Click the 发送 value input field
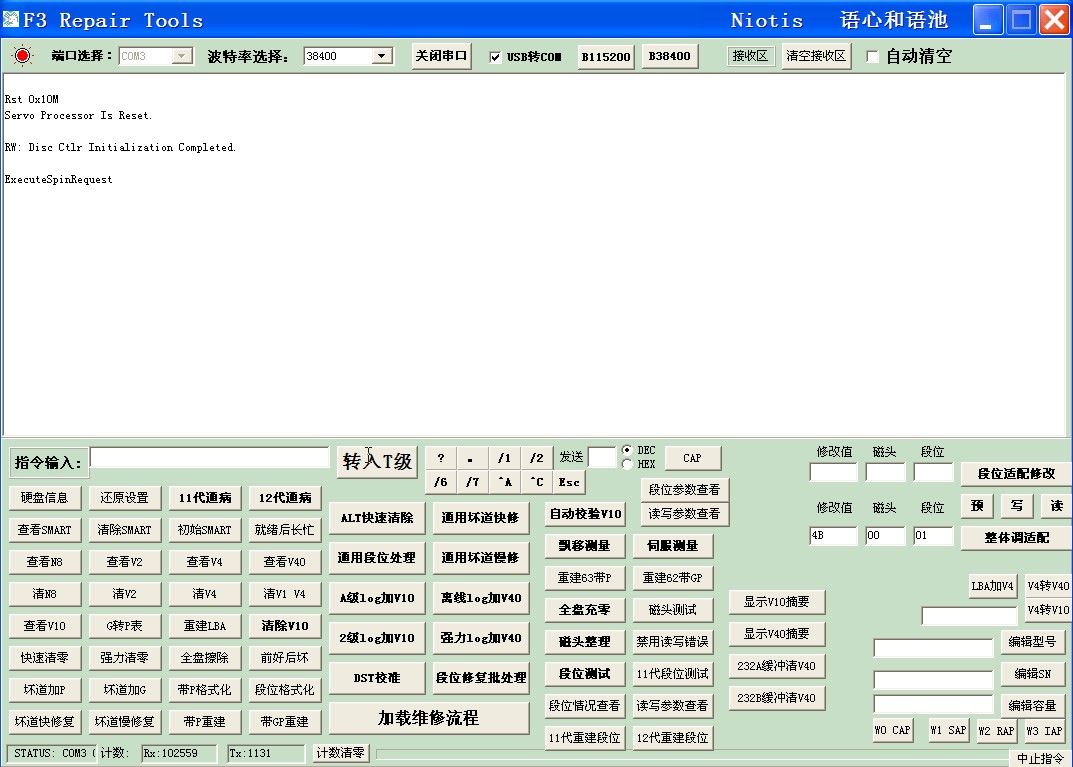This screenshot has height=767, width=1073. pos(602,457)
